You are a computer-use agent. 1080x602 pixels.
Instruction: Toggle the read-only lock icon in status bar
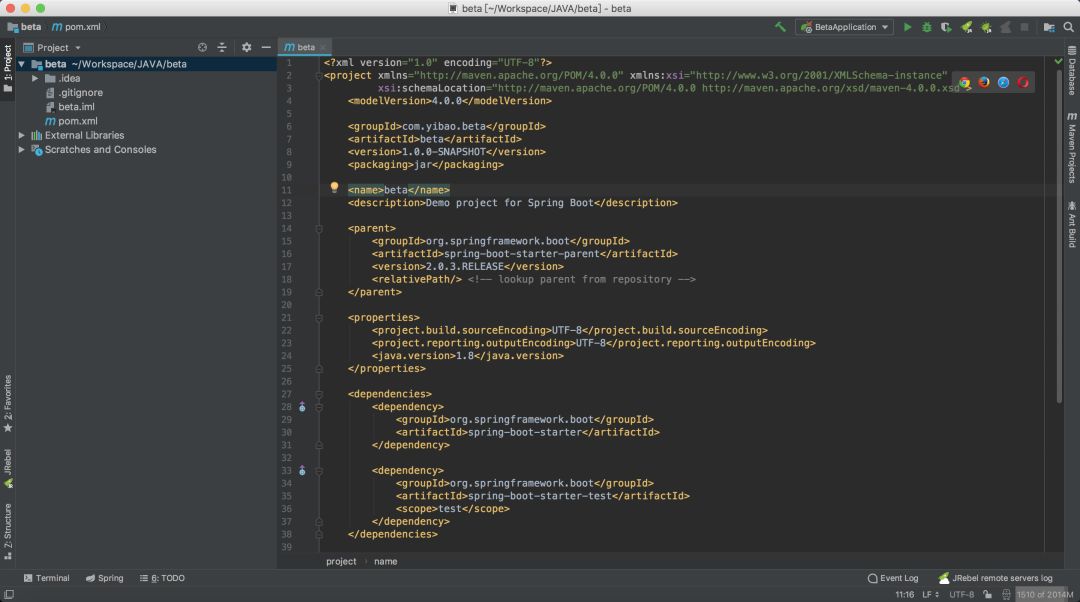pyautogui.click(x=986, y=594)
